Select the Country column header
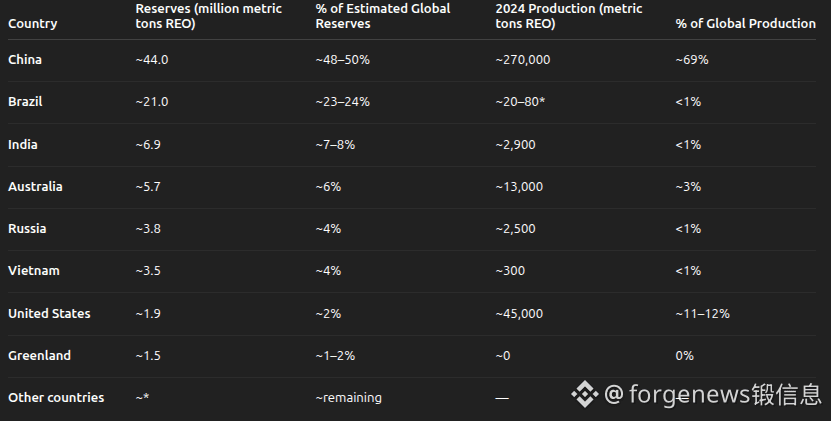Screen dimensions: 831x421 [32, 23]
